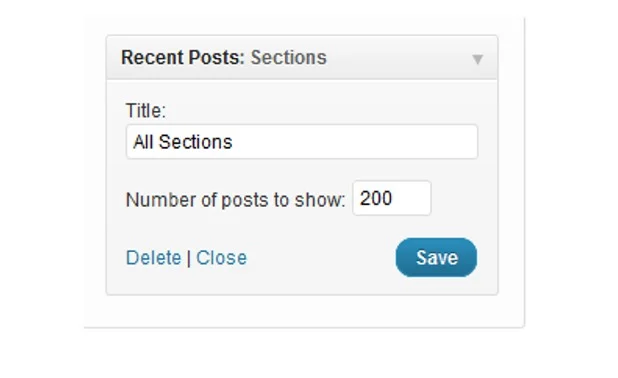Click the Number of posts field

[x=392, y=198]
